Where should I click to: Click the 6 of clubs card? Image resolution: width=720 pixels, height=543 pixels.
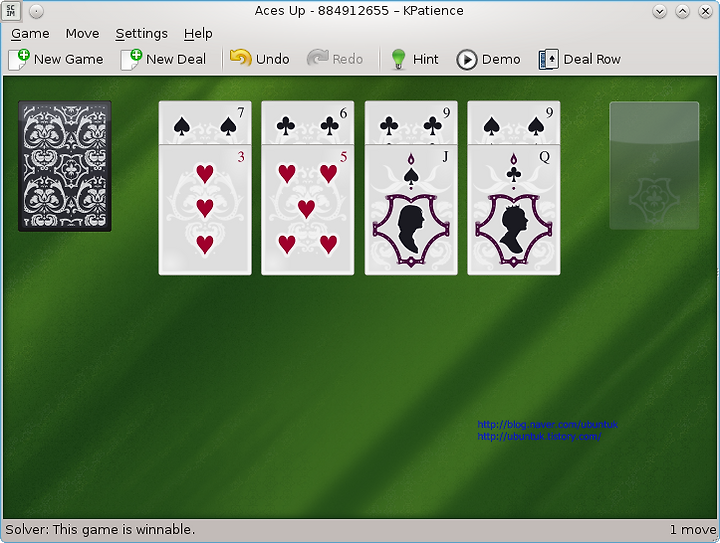coord(308,123)
